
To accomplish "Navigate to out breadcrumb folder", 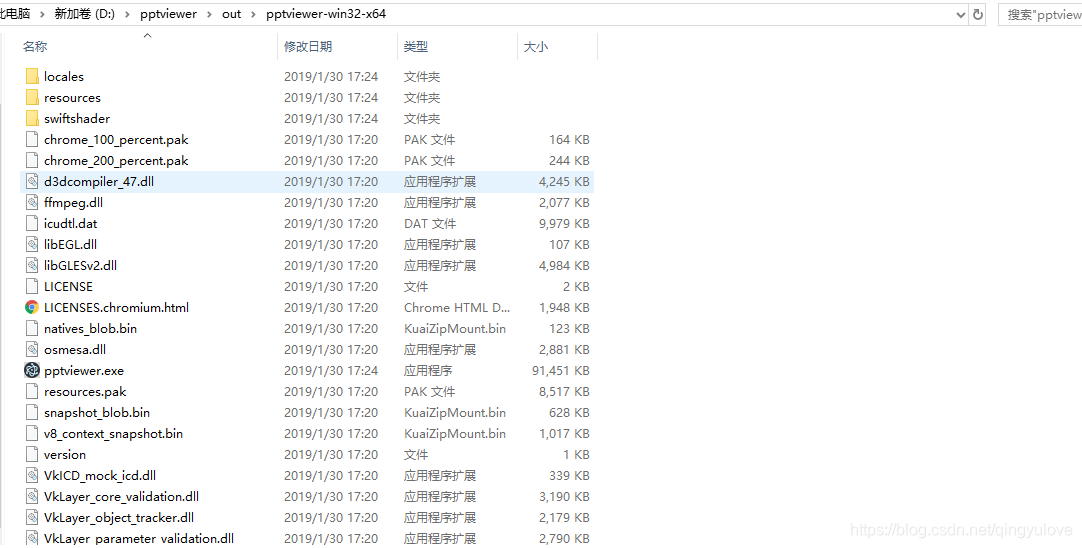I will (x=232, y=14).
